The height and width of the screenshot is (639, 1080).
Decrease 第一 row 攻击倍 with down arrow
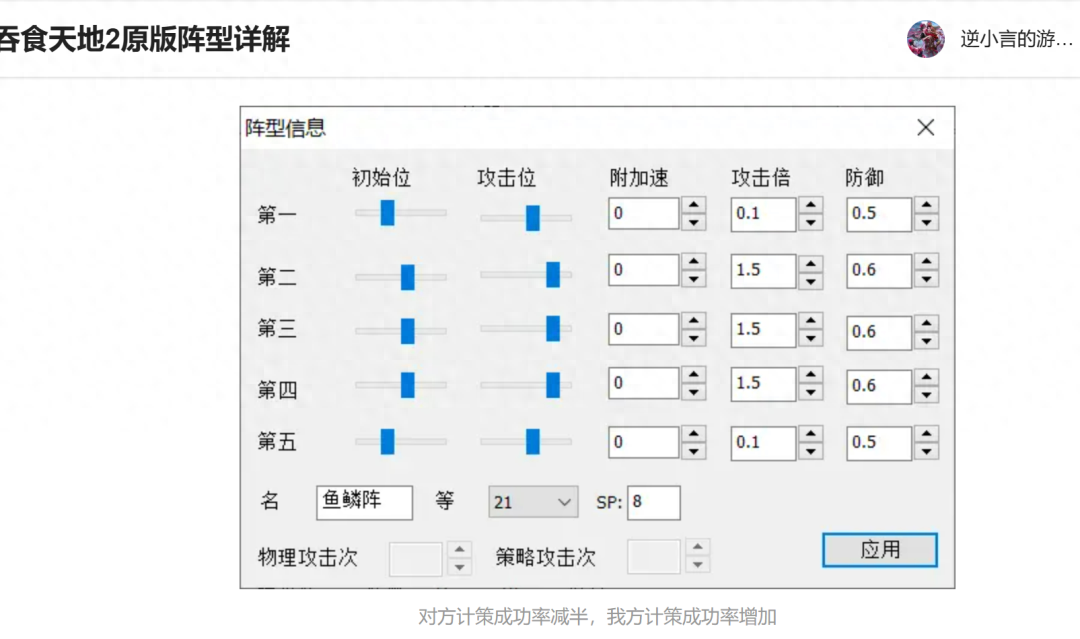tap(811, 222)
